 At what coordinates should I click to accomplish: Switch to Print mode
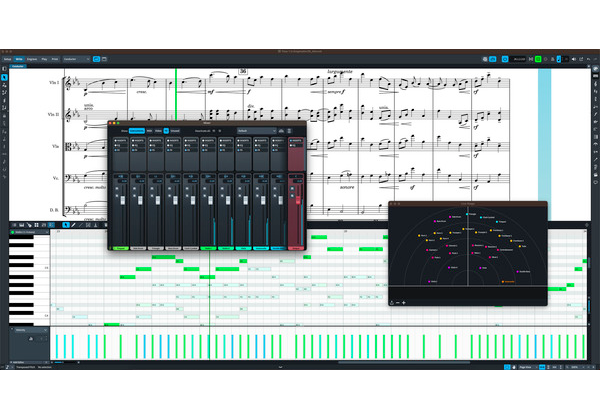pos(55,59)
